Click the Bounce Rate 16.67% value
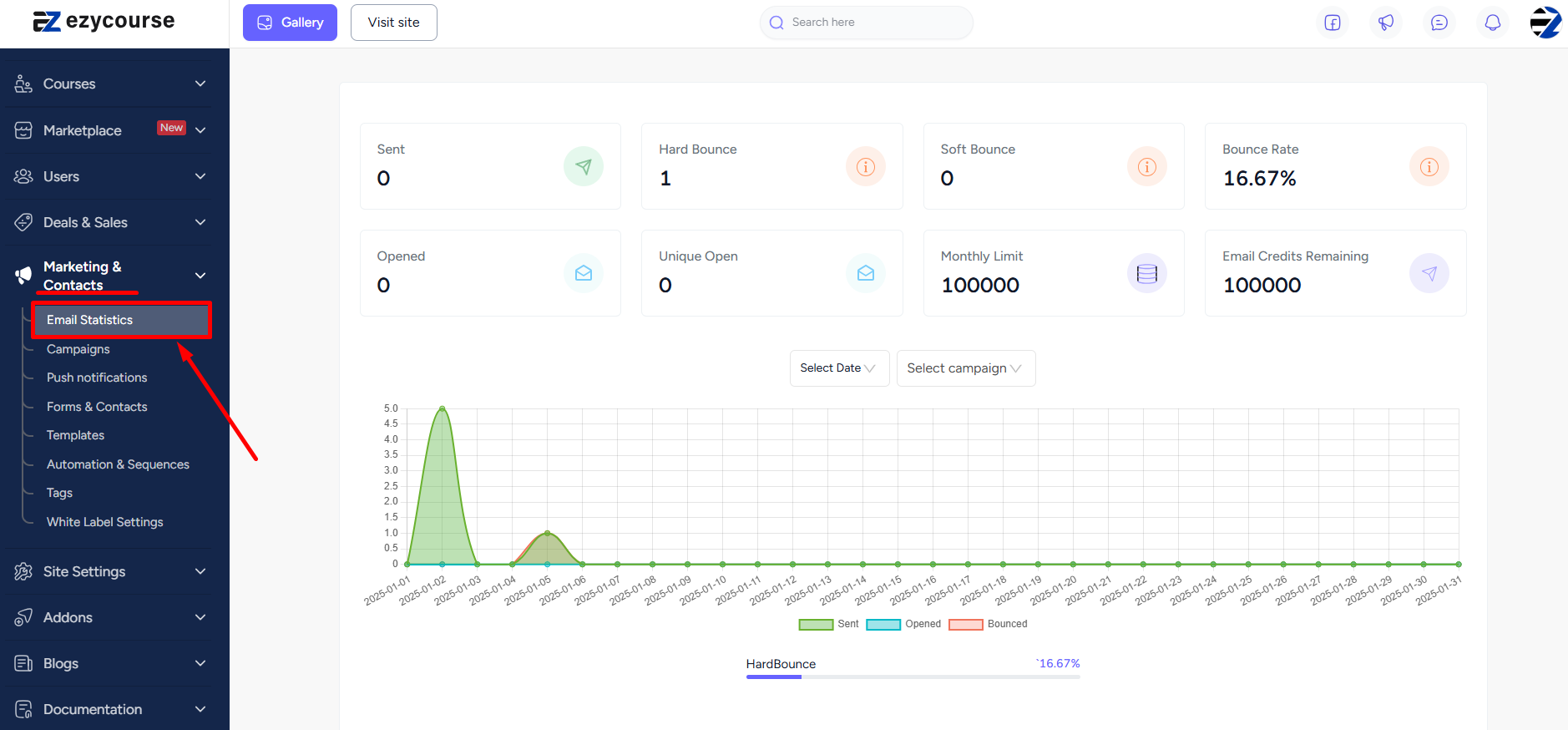This screenshot has height=730, width=1568. click(1259, 179)
